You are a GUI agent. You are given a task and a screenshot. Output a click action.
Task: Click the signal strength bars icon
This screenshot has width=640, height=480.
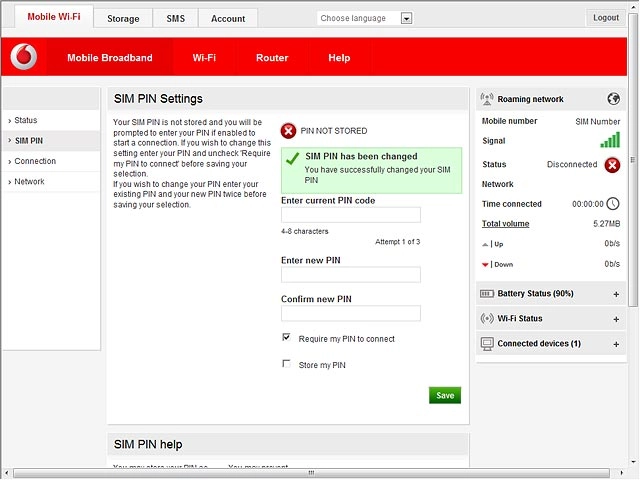610,140
